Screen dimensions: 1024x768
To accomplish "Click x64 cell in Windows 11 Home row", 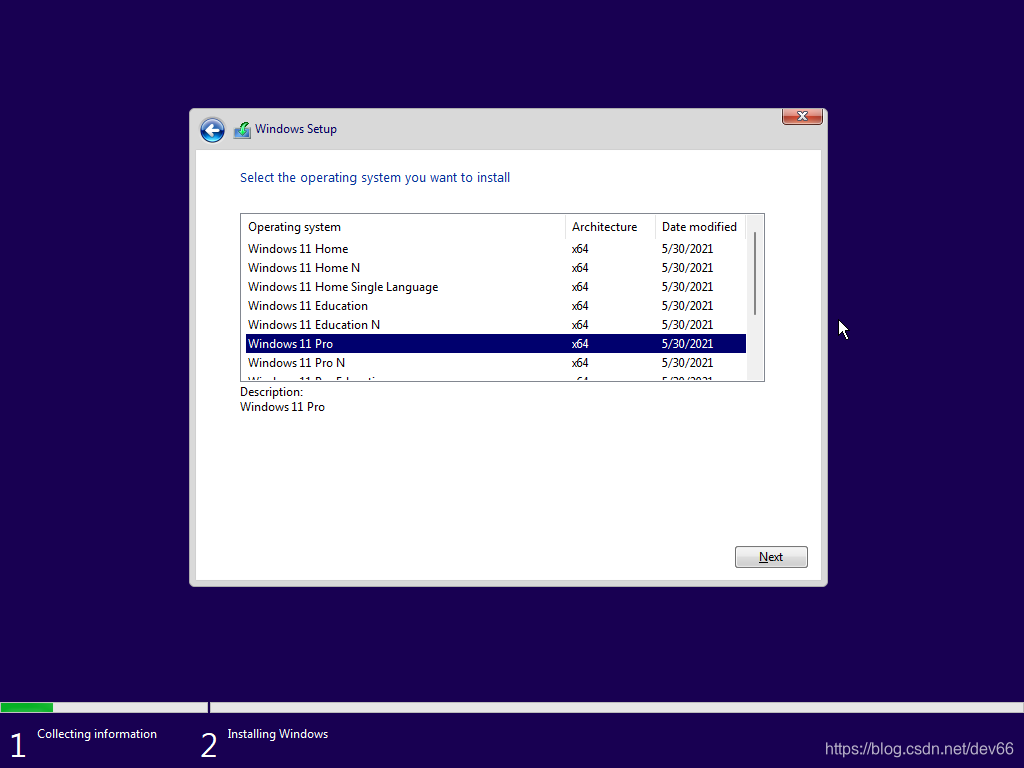I will [x=580, y=249].
